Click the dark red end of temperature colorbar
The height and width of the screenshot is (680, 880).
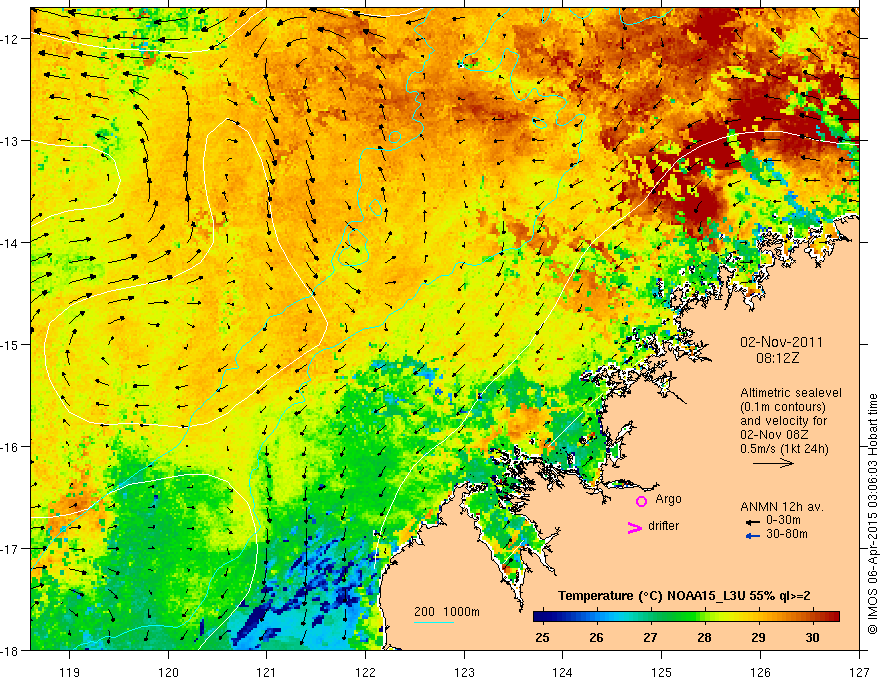pos(833,617)
